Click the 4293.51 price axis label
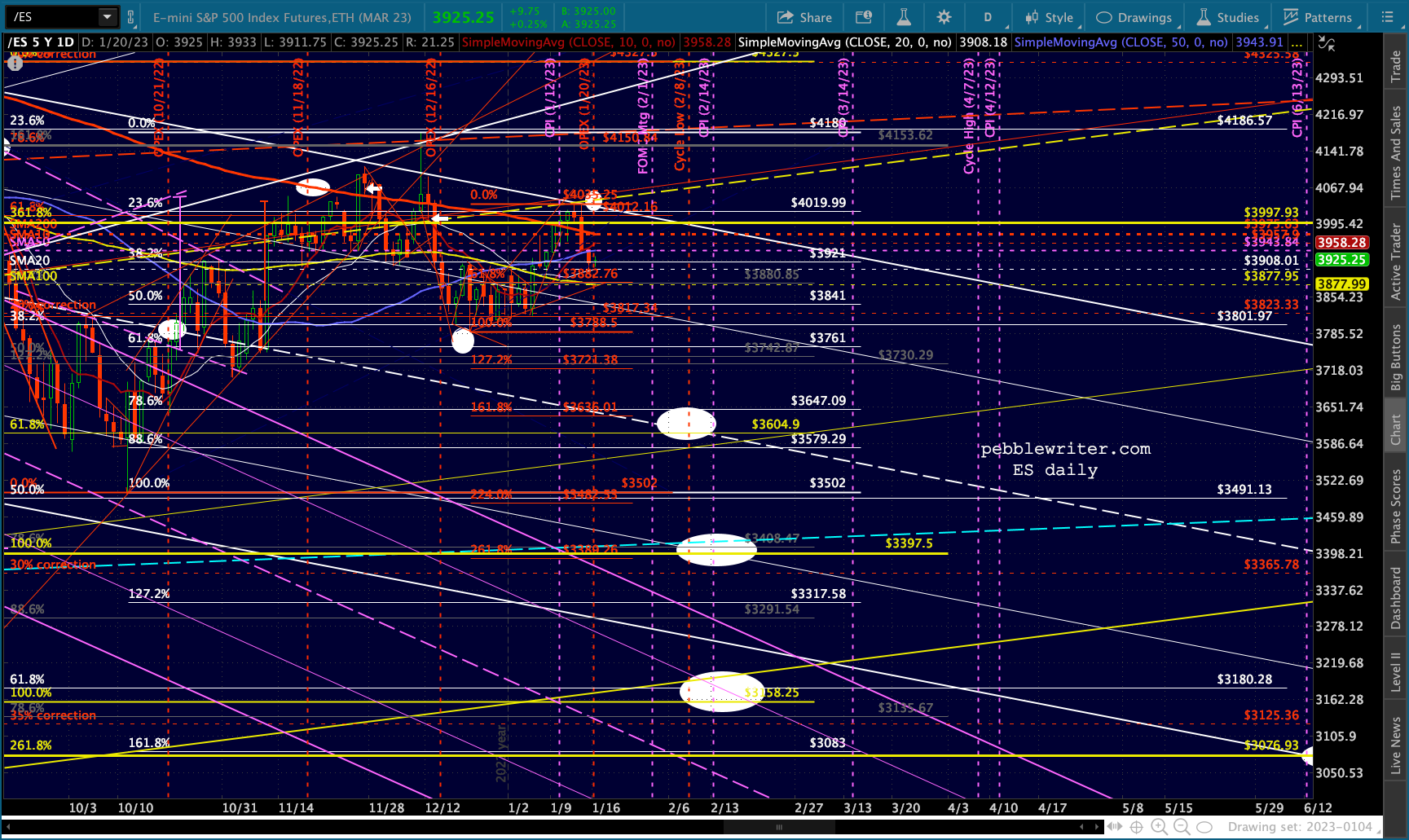The height and width of the screenshot is (840, 1409). pyautogui.click(x=1339, y=78)
